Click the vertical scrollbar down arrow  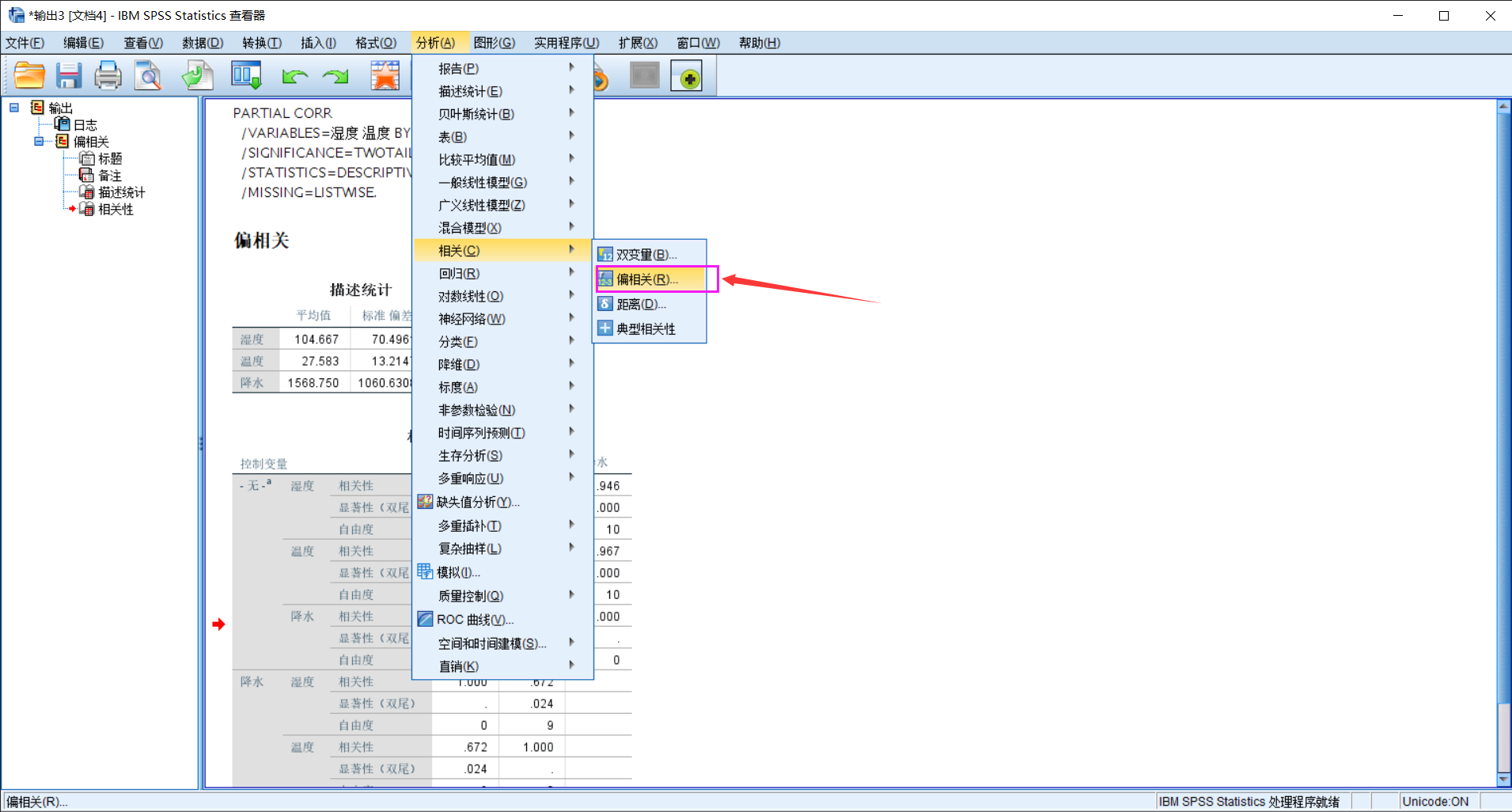click(1503, 780)
